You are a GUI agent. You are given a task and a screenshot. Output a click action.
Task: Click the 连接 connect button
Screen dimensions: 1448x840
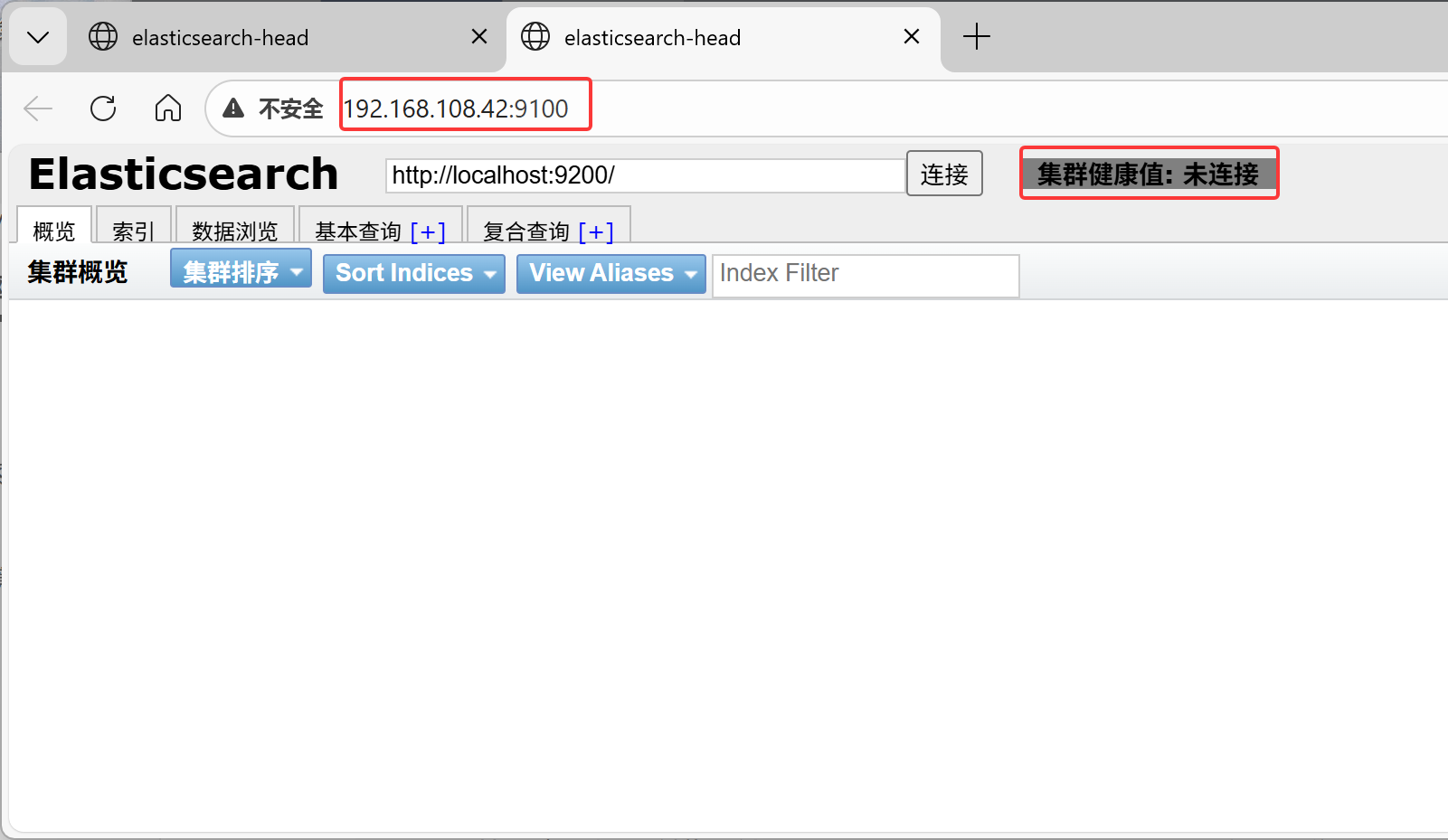coord(944,174)
